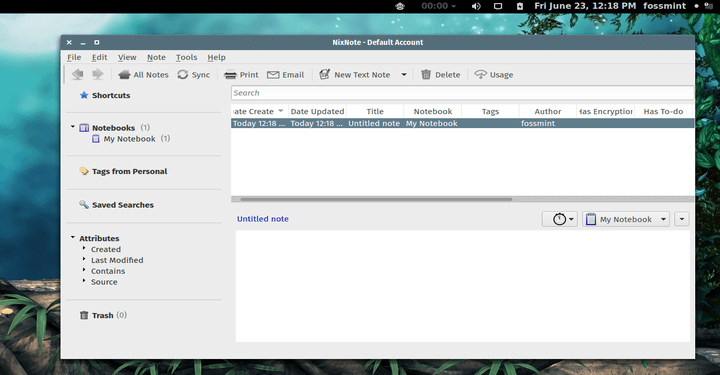Sort by Has Encryption column

click(606, 111)
